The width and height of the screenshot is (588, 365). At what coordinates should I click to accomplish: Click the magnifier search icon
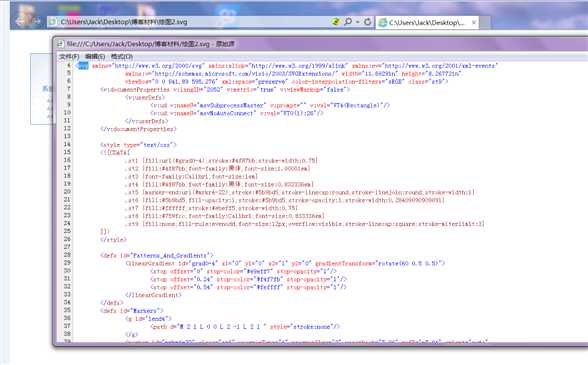348,22
